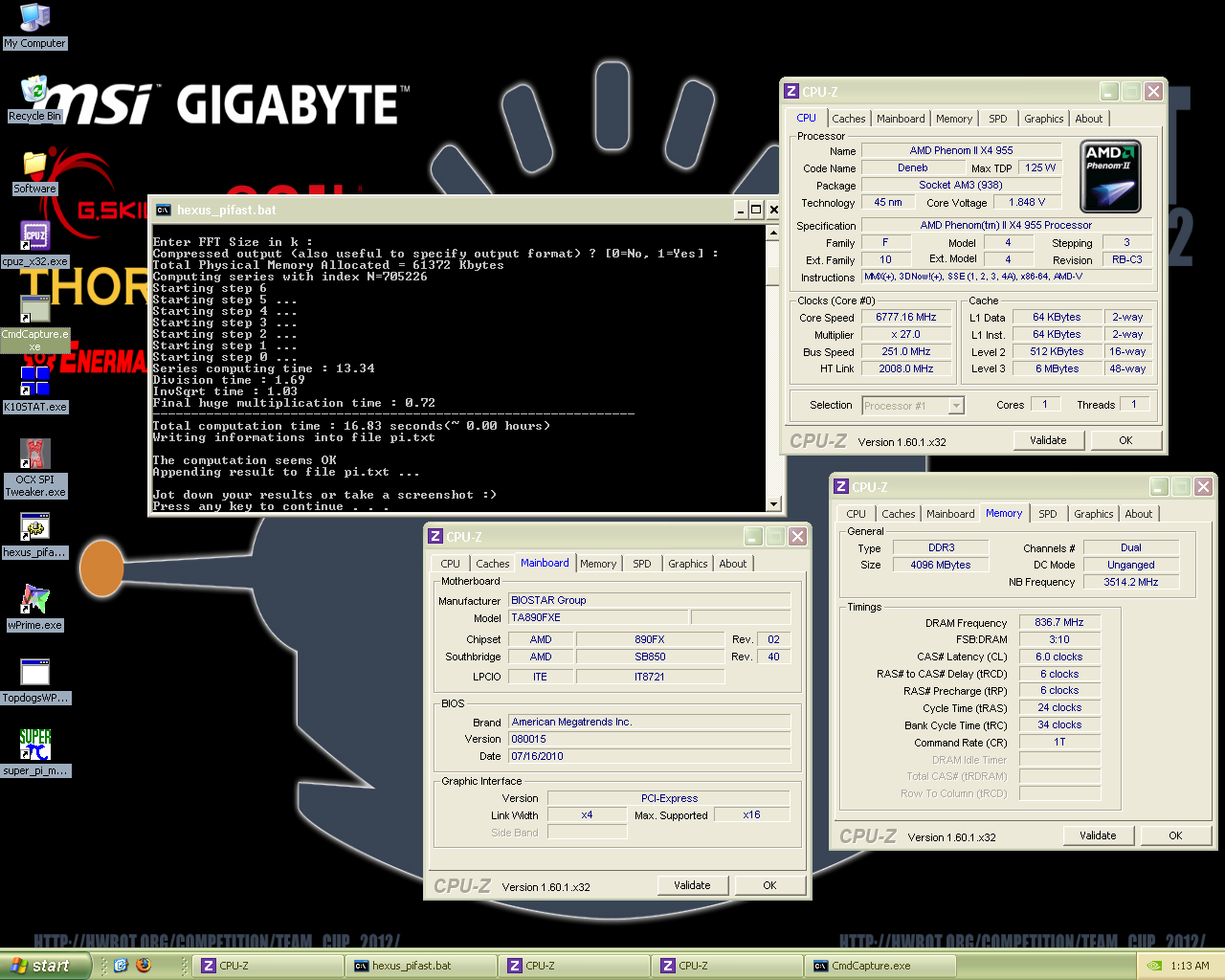The width and height of the screenshot is (1225, 980).
Task: Open the My Computer desktop icon
Action: [34, 27]
